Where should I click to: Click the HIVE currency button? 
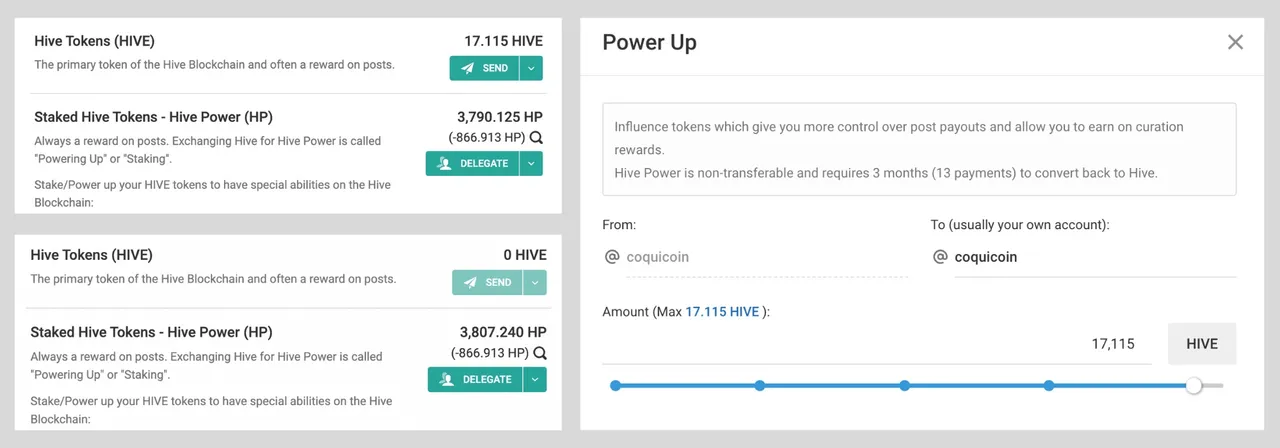1202,344
